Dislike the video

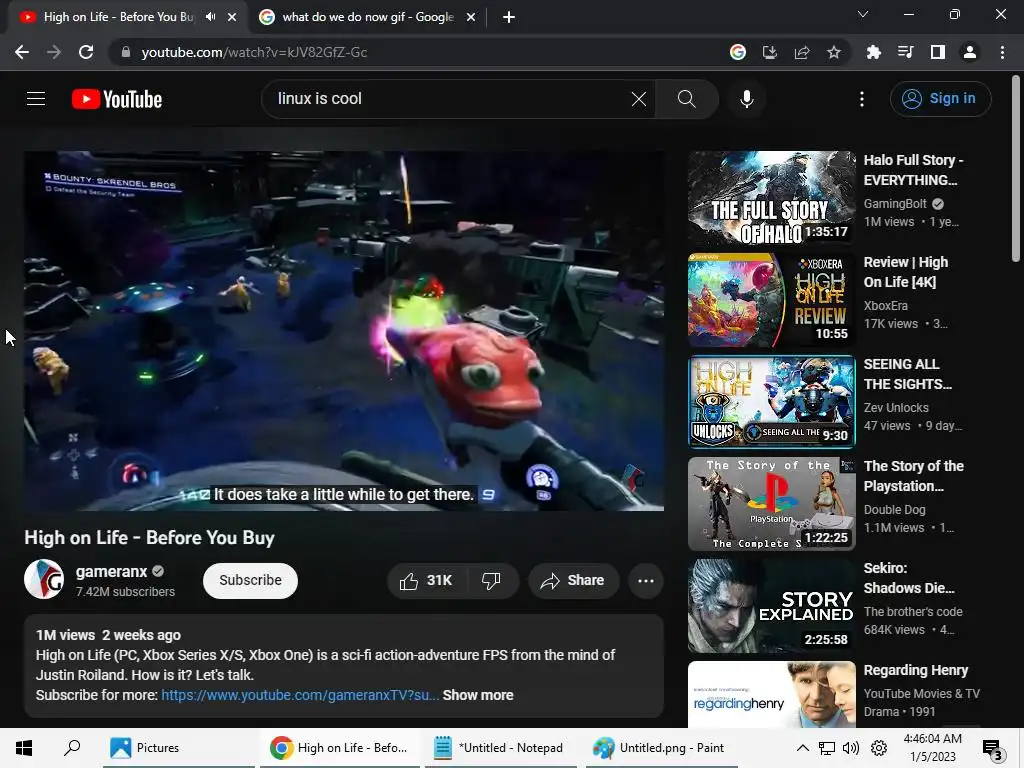click(x=491, y=581)
